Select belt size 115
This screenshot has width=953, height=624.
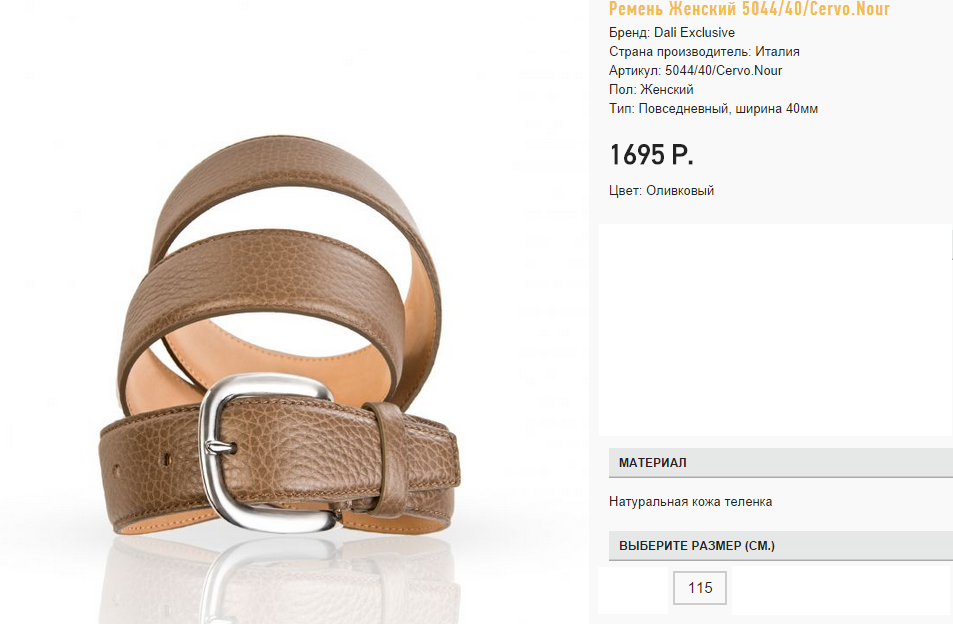point(700,588)
